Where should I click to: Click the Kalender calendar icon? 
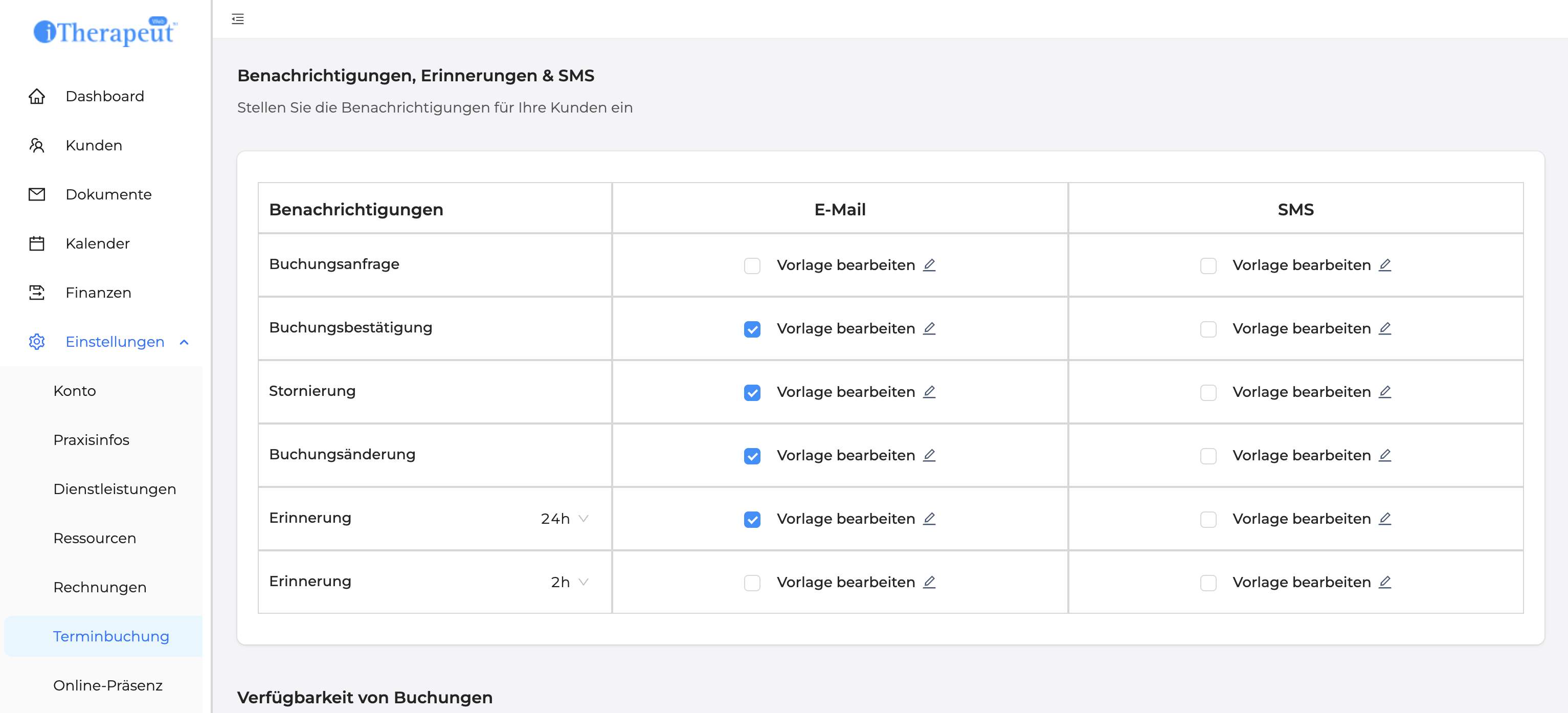click(x=36, y=243)
